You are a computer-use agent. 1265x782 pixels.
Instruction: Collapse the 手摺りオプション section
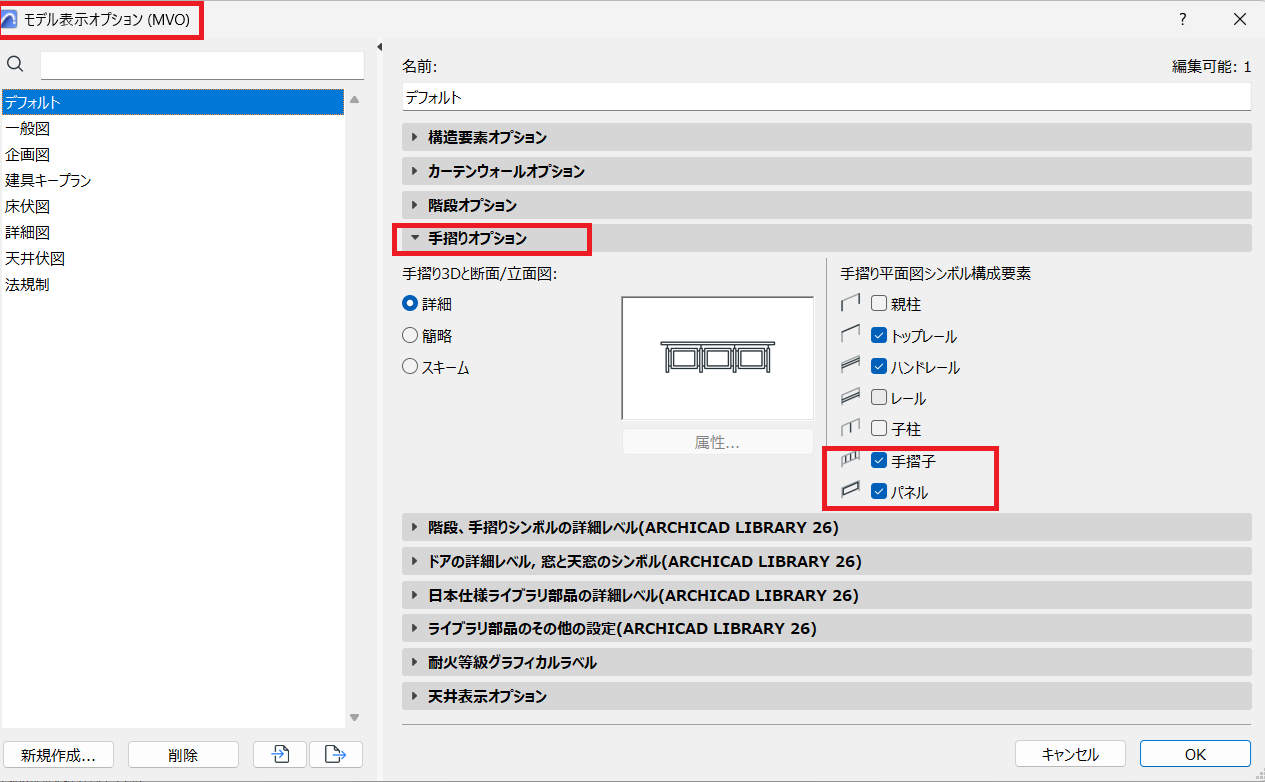click(826, 238)
